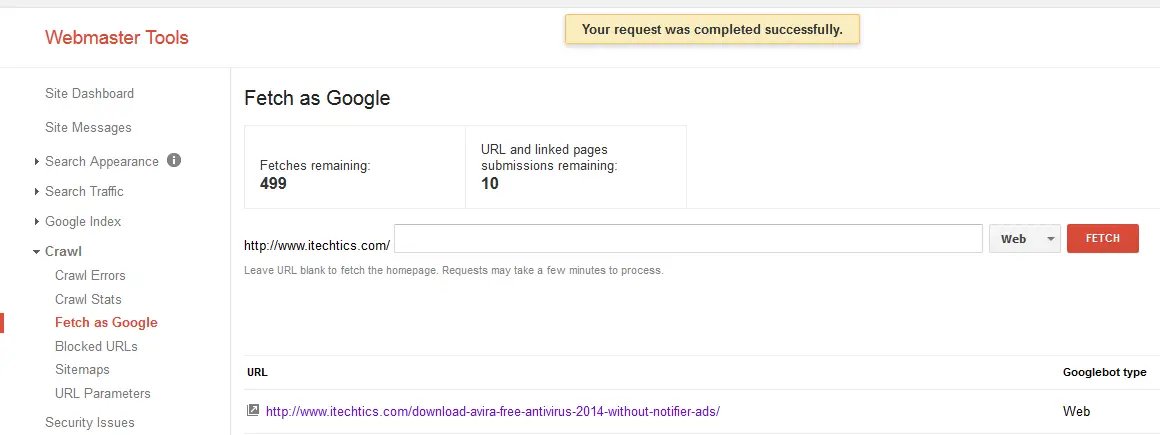Screen dimensions: 1160x435
Task: Click the 'Leave URL blank' hint text
Action: tap(453, 271)
